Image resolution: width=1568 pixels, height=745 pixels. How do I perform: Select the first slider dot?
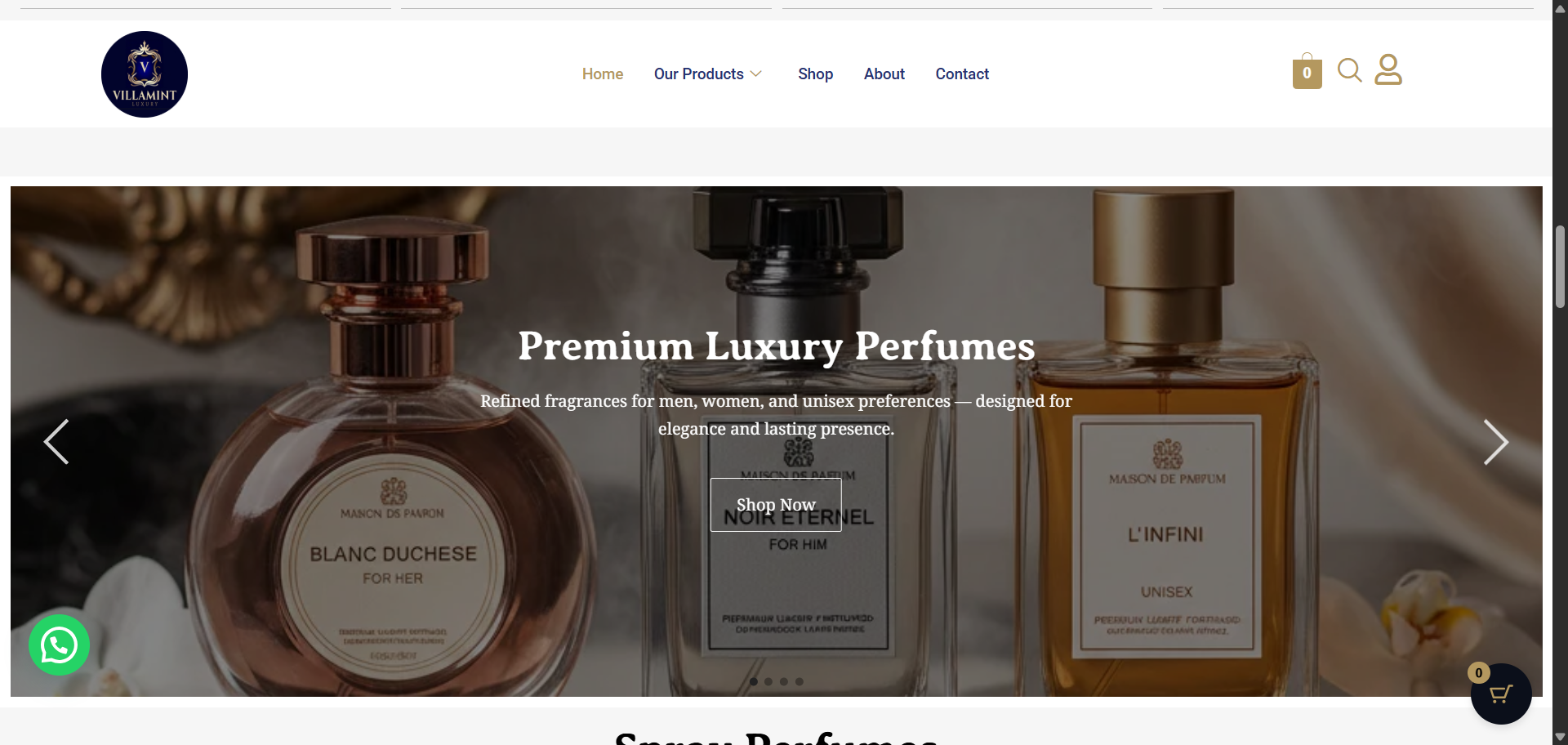tap(754, 681)
